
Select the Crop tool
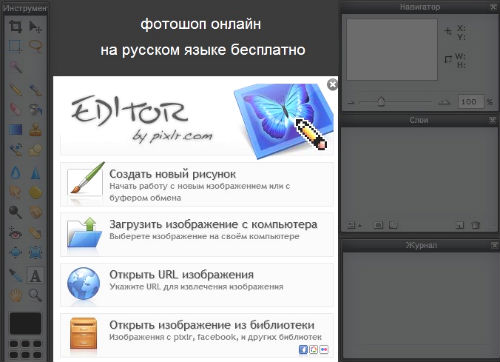[15, 26]
